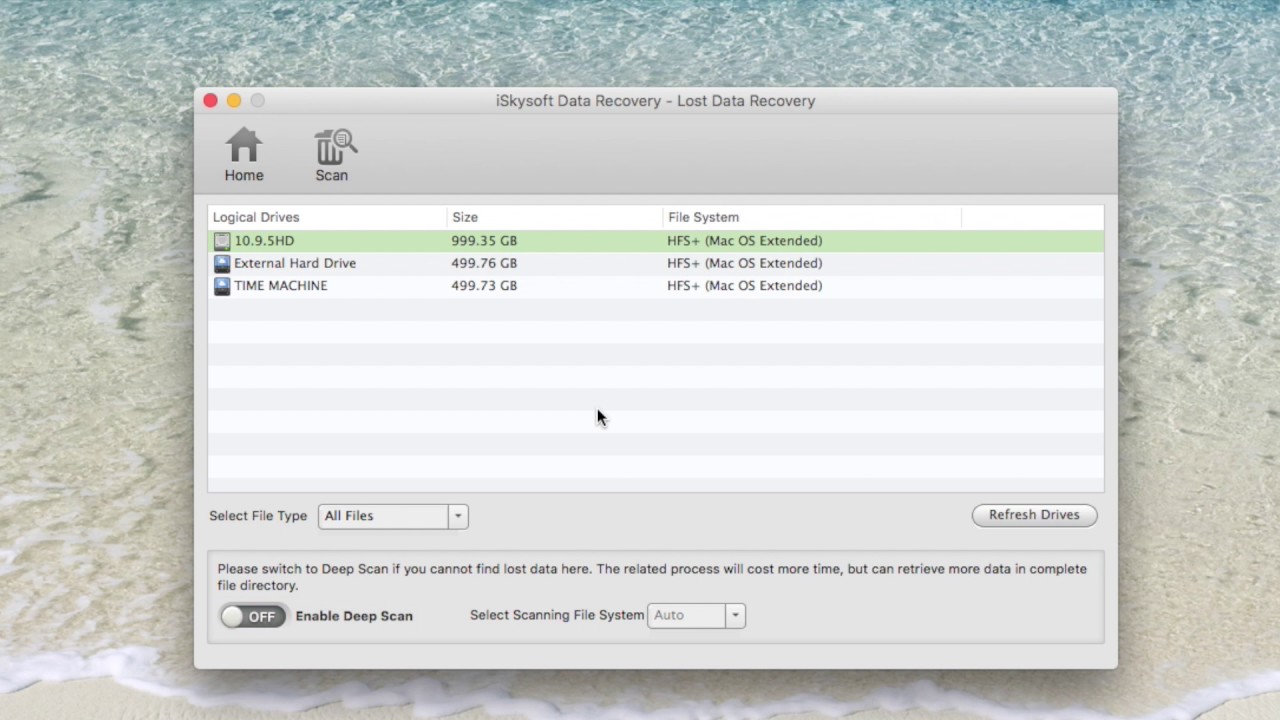Toggle the Enable Deep Scan switch

tap(253, 616)
